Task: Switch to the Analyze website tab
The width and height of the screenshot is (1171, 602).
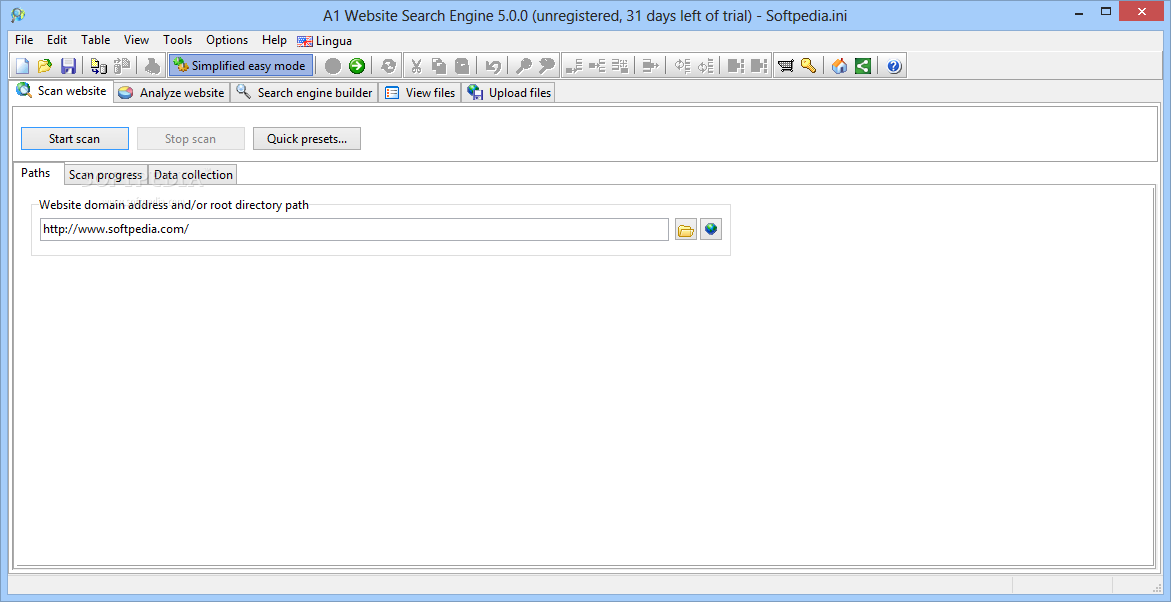Action: 172,93
